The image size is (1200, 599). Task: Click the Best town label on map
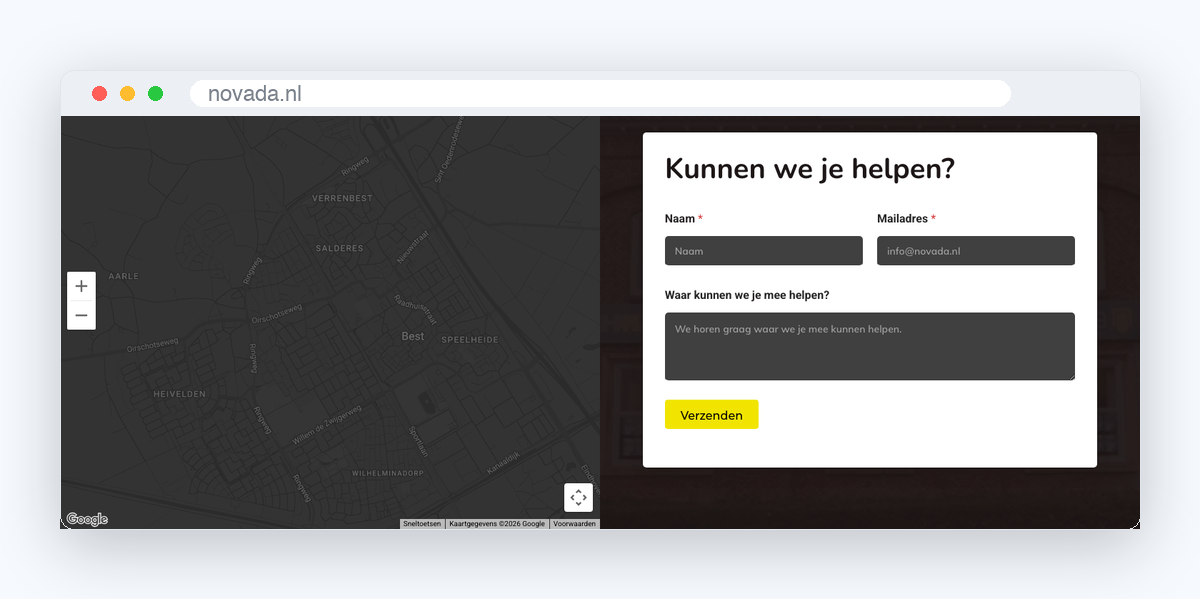tap(413, 337)
